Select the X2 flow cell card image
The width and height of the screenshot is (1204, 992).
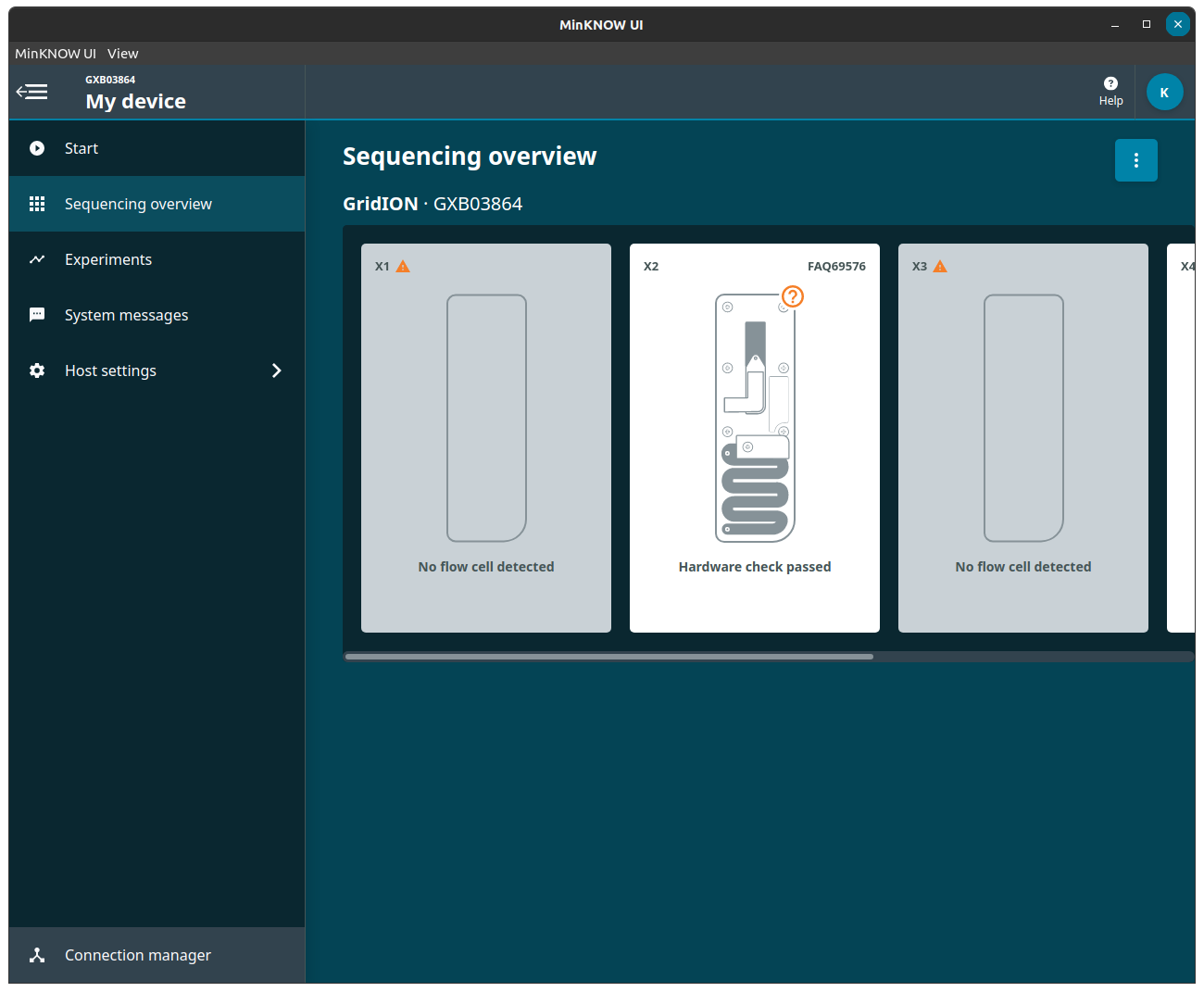[755, 418]
